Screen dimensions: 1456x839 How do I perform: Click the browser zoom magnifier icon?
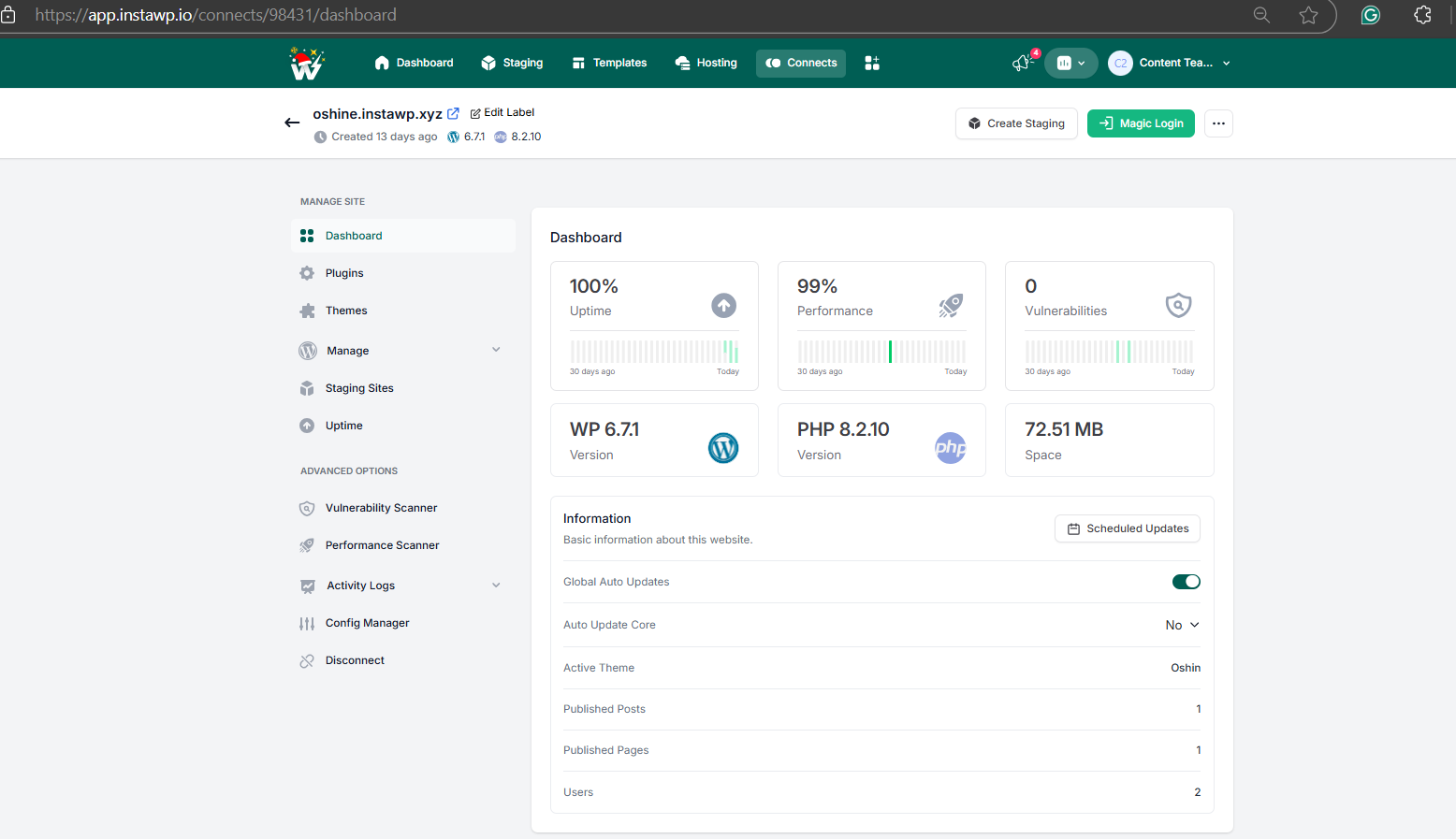pyautogui.click(x=1261, y=15)
